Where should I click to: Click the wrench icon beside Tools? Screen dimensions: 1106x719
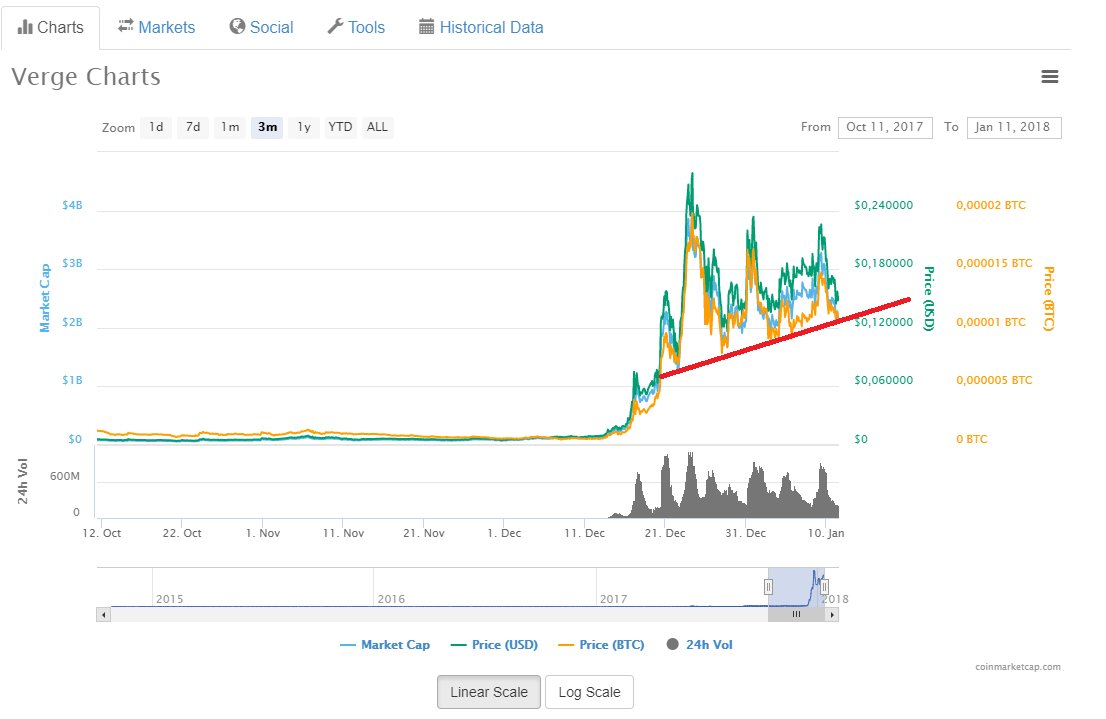click(x=335, y=26)
